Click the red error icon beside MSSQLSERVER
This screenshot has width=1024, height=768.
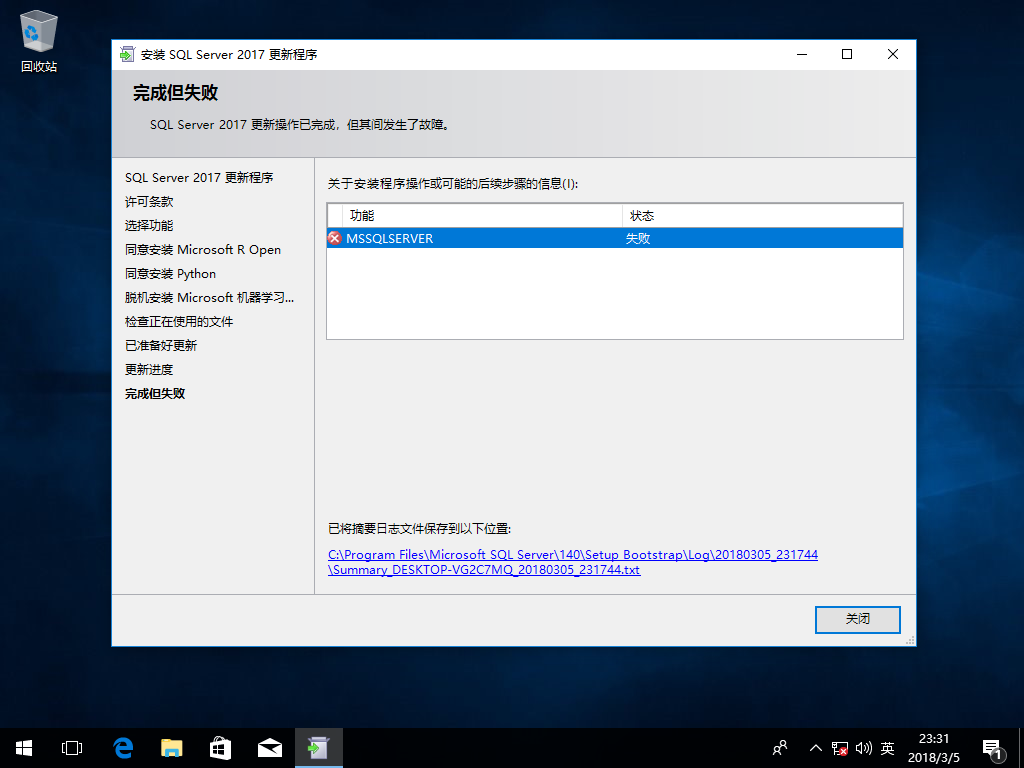coord(334,238)
